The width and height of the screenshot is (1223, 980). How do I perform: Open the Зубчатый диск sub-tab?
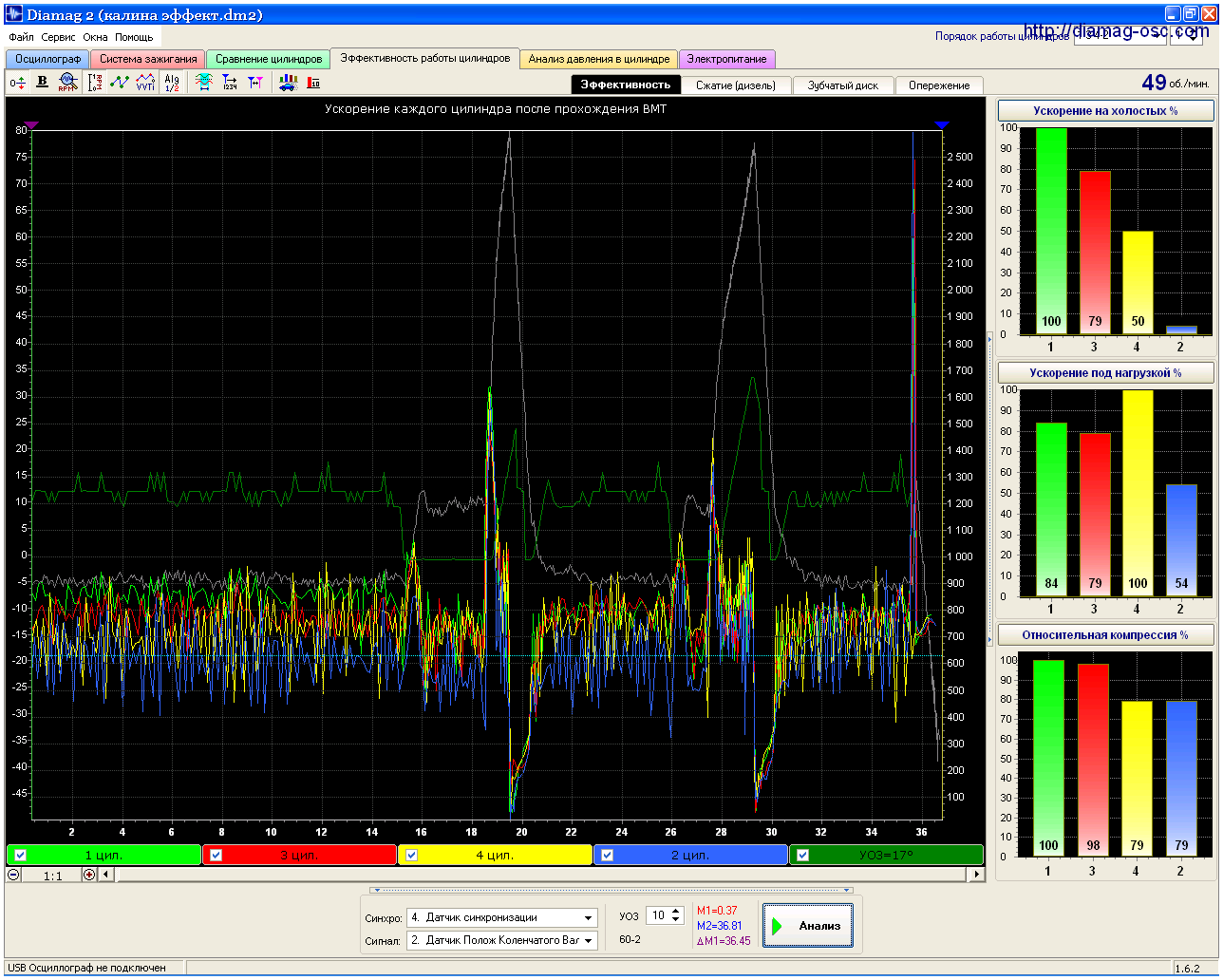(843, 85)
